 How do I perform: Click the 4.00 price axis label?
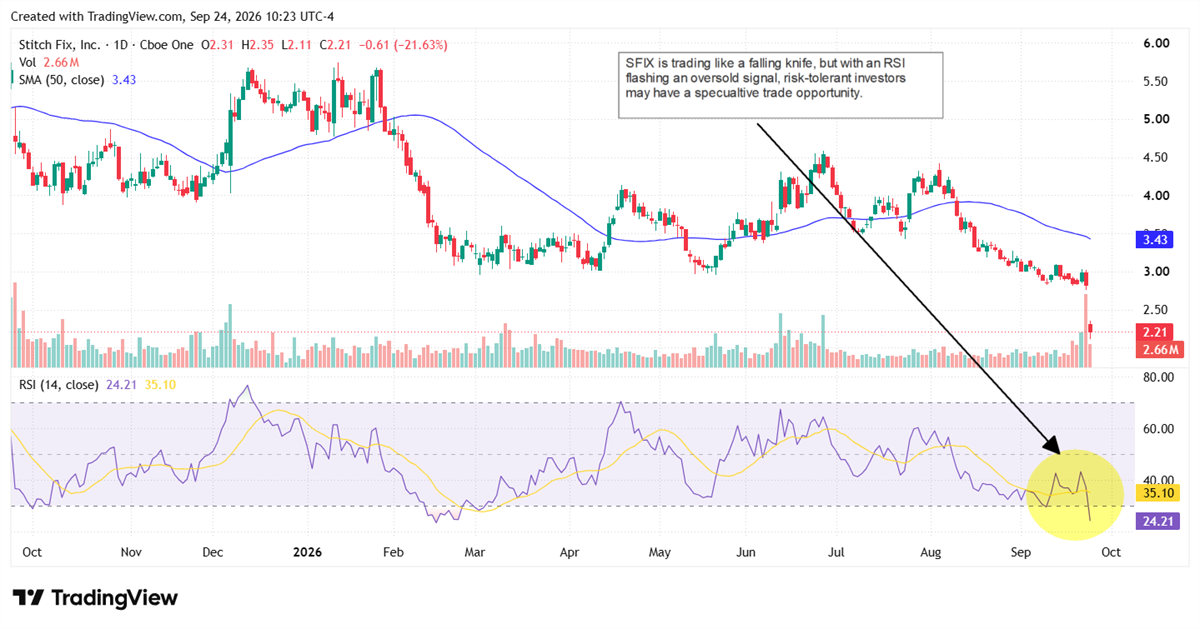(x=1157, y=195)
